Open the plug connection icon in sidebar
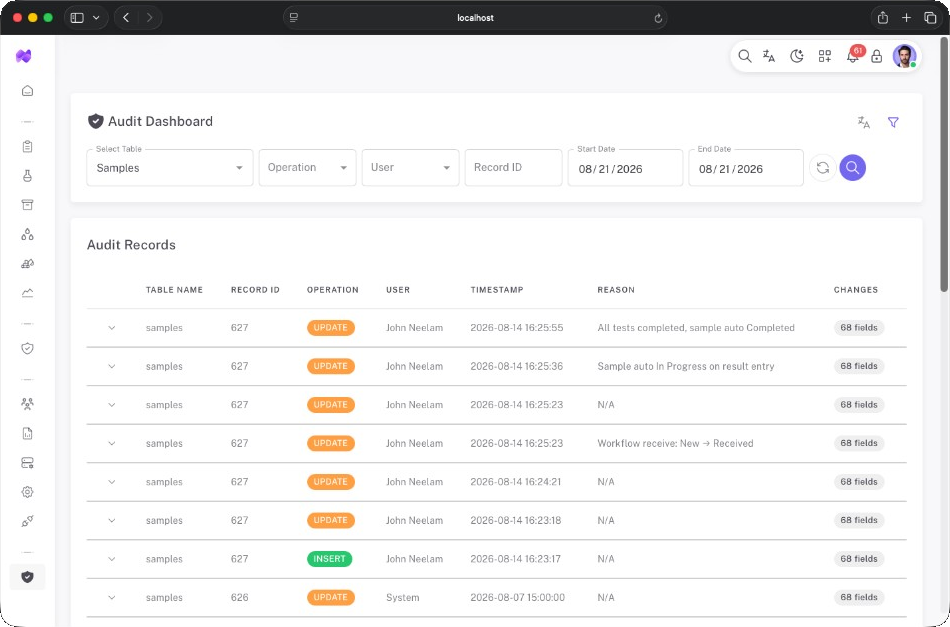 click(27, 521)
